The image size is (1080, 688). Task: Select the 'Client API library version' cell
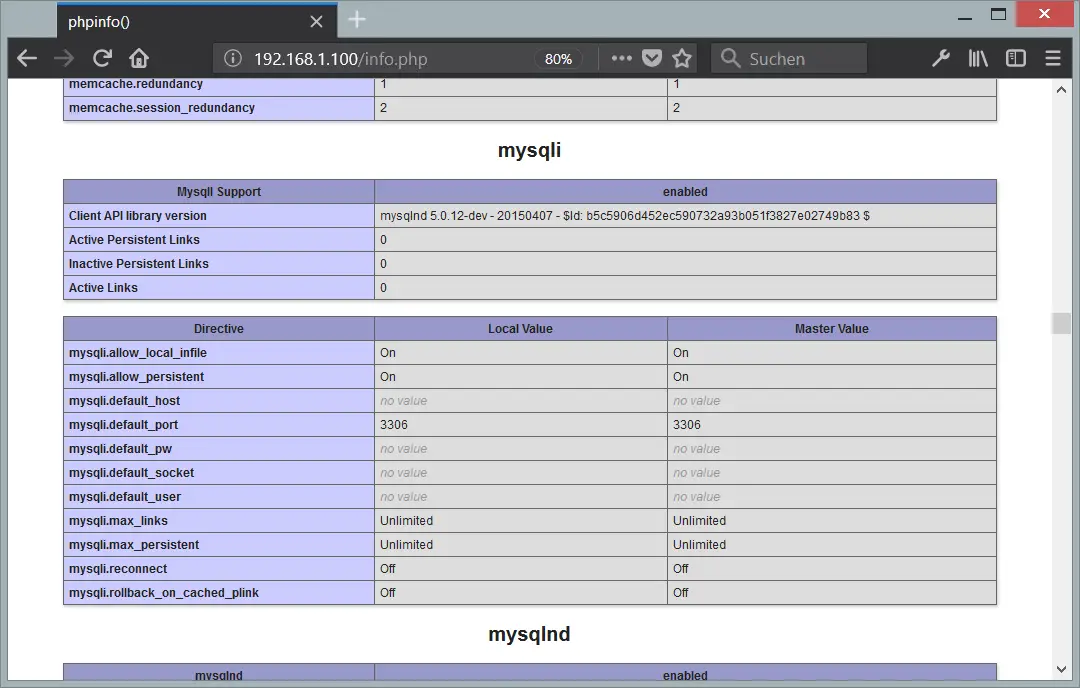pos(219,216)
